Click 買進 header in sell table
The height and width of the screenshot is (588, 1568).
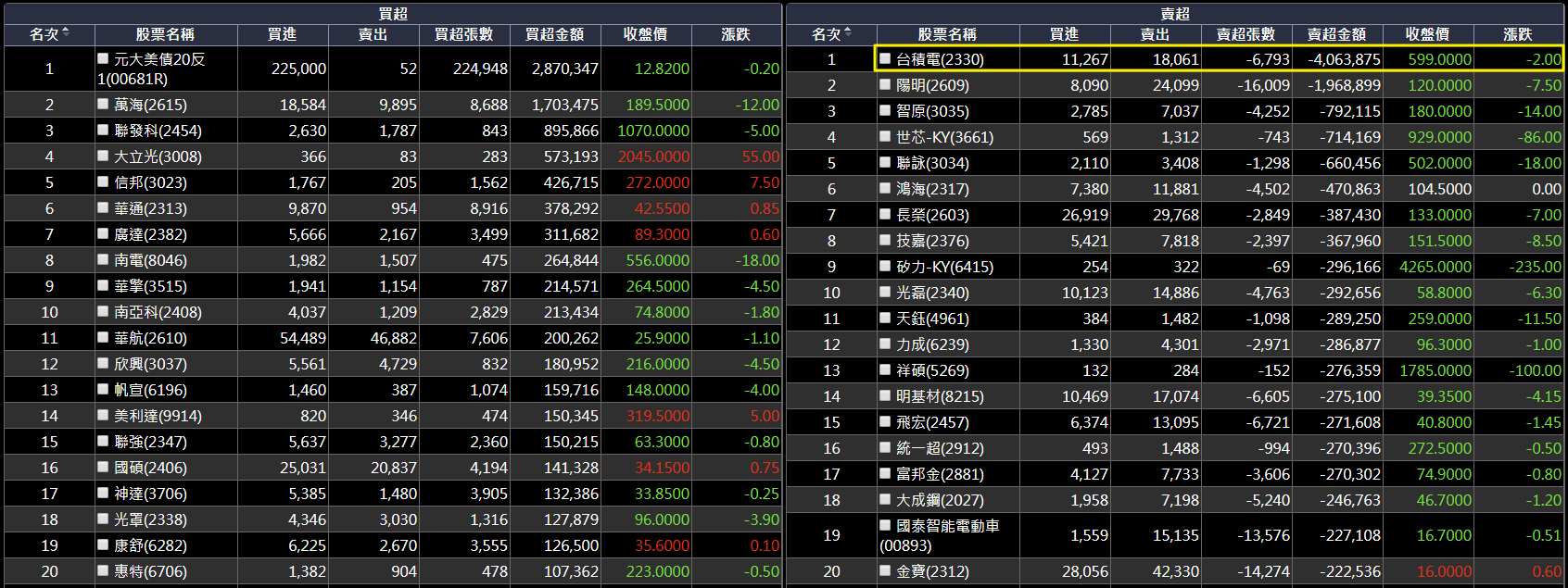[1065, 34]
